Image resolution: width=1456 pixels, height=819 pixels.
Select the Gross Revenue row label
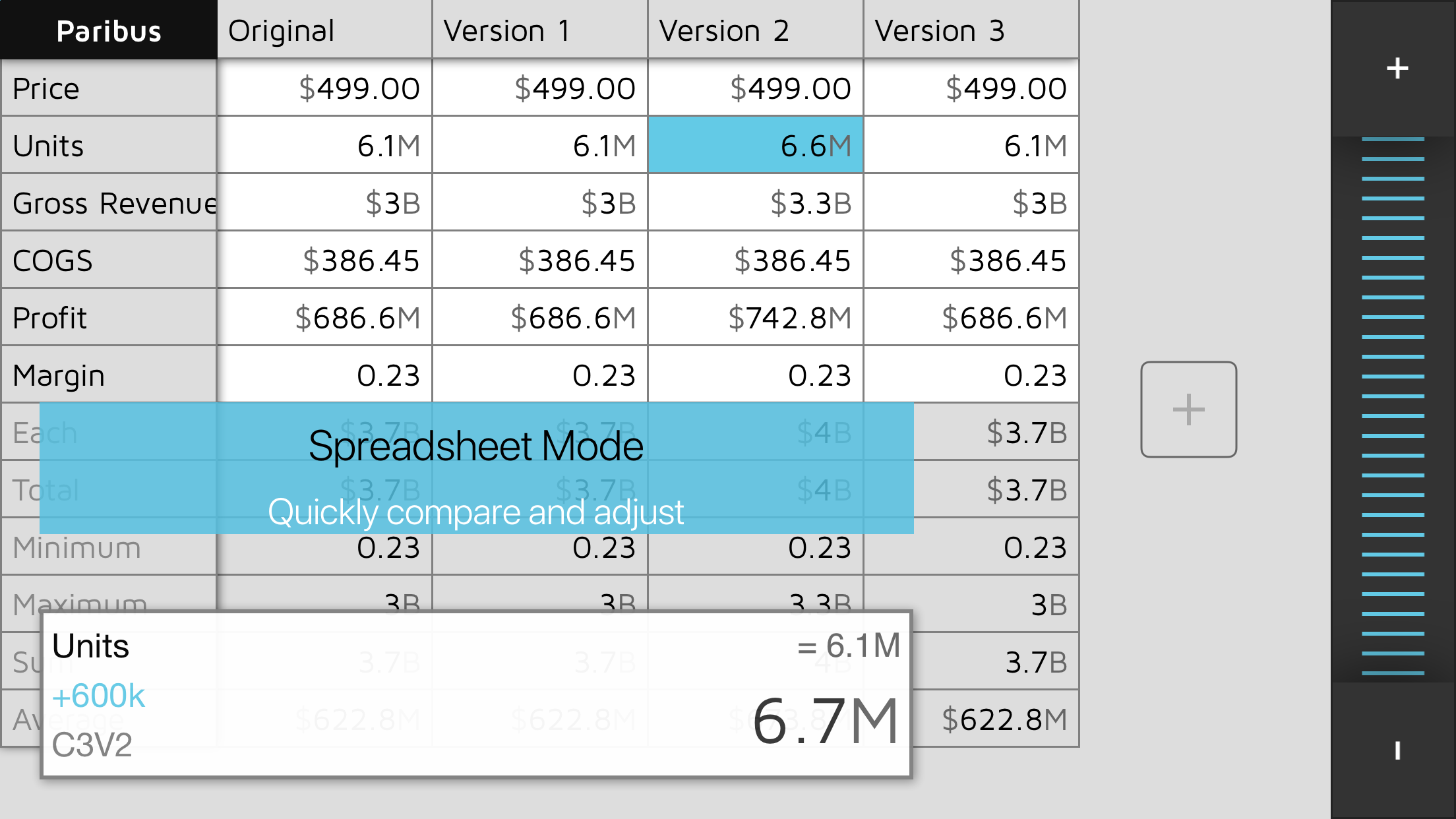click(x=109, y=203)
